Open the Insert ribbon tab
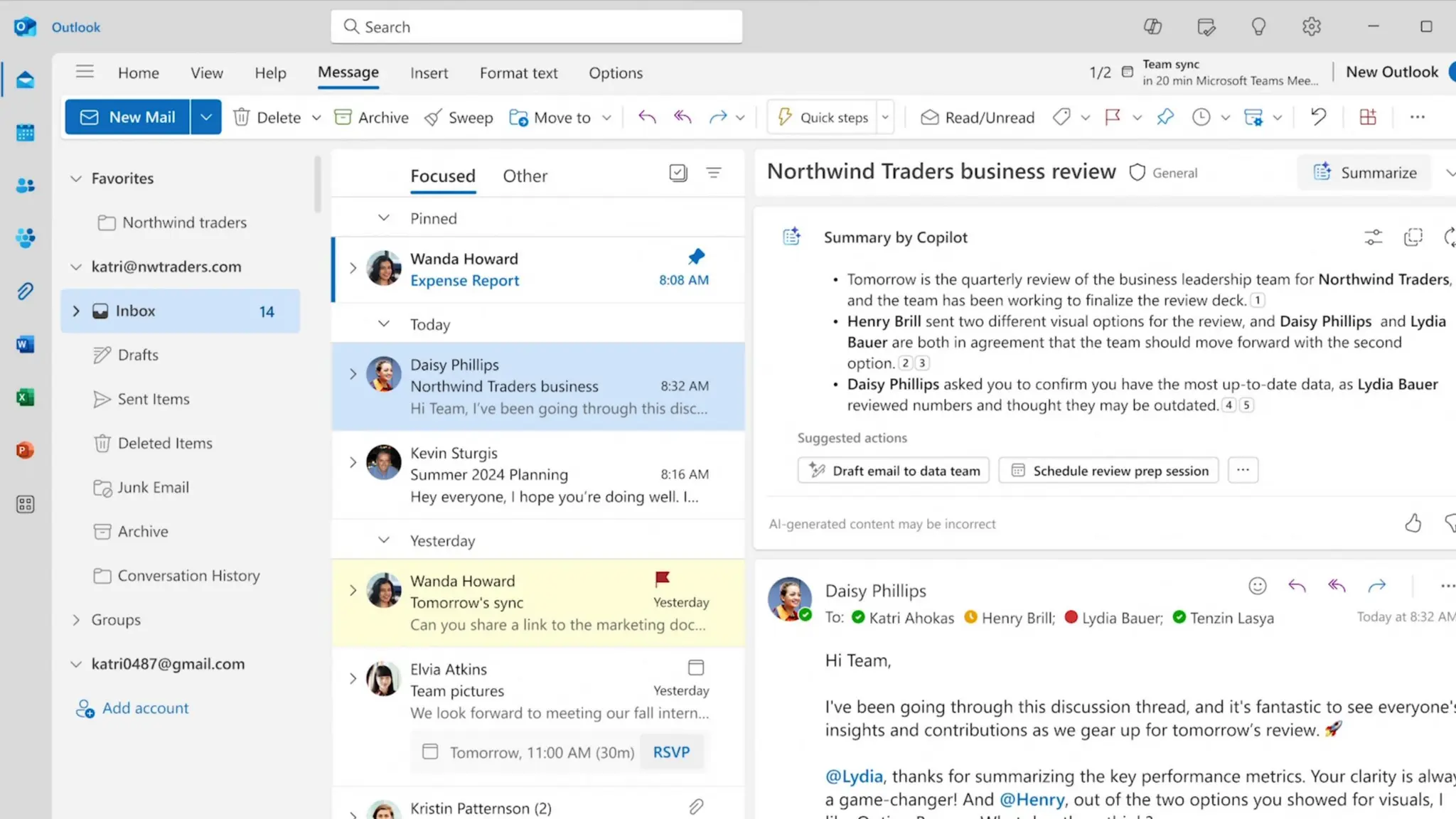The height and width of the screenshot is (819, 1456). click(429, 73)
